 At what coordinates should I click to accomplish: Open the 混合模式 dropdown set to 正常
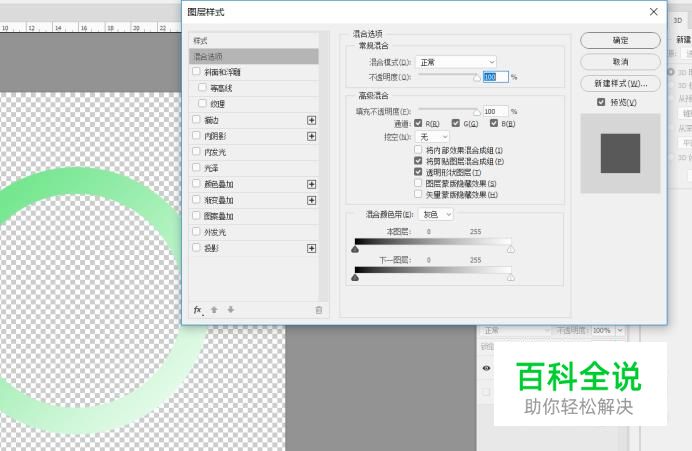coord(456,62)
